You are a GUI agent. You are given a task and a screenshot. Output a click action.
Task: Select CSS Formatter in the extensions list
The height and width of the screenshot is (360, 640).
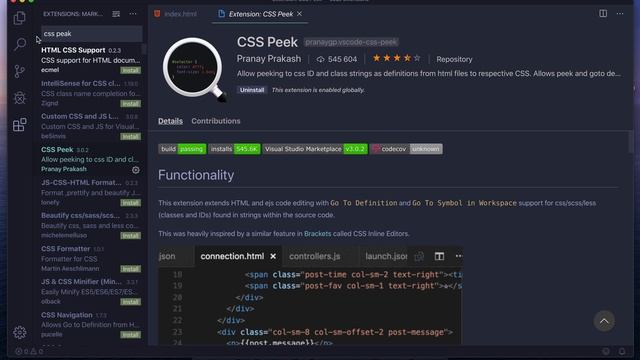pyautogui.click(x=91, y=258)
